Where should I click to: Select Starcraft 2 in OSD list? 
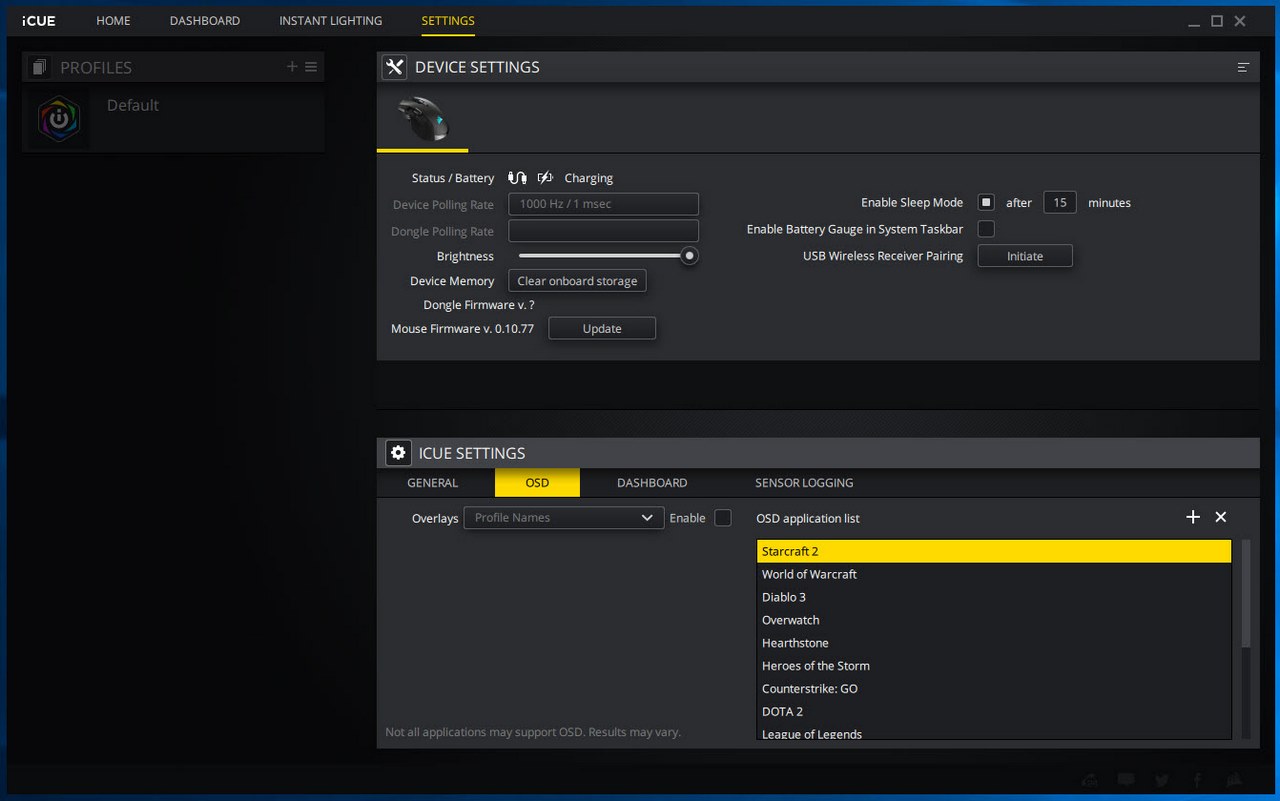(x=994, y=551)
